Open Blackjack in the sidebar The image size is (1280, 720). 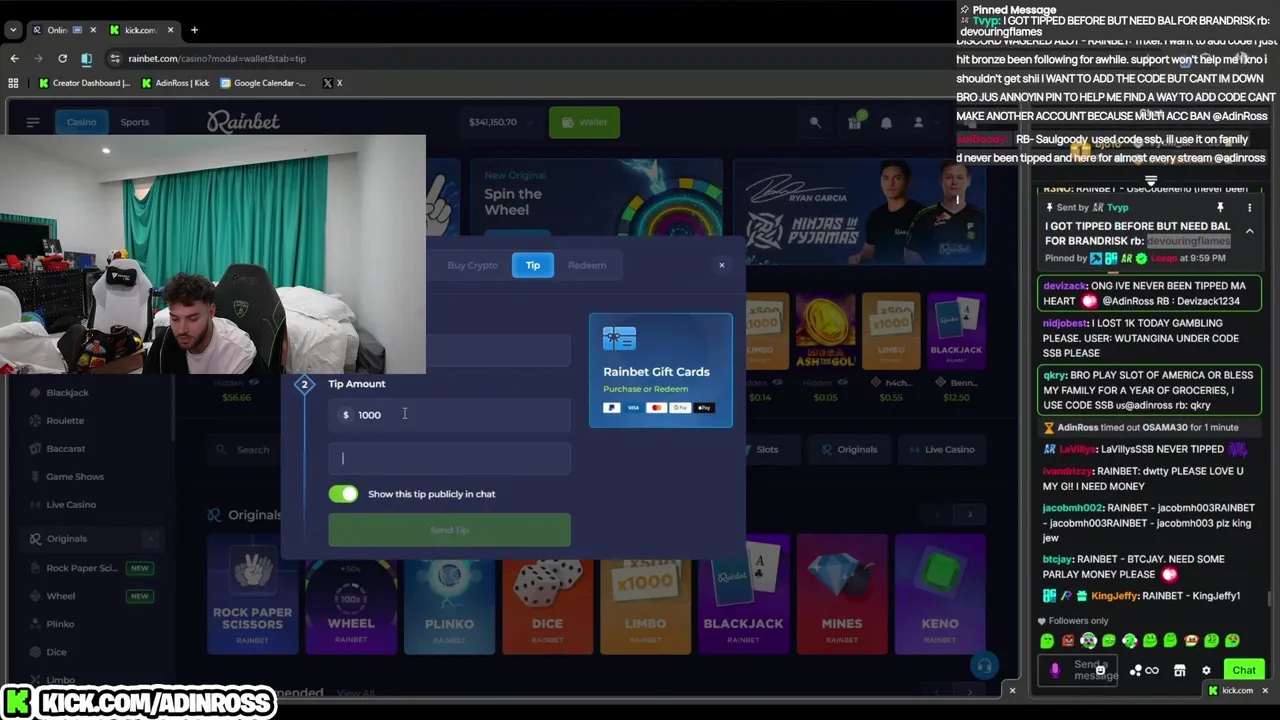(x=67, y=393)
